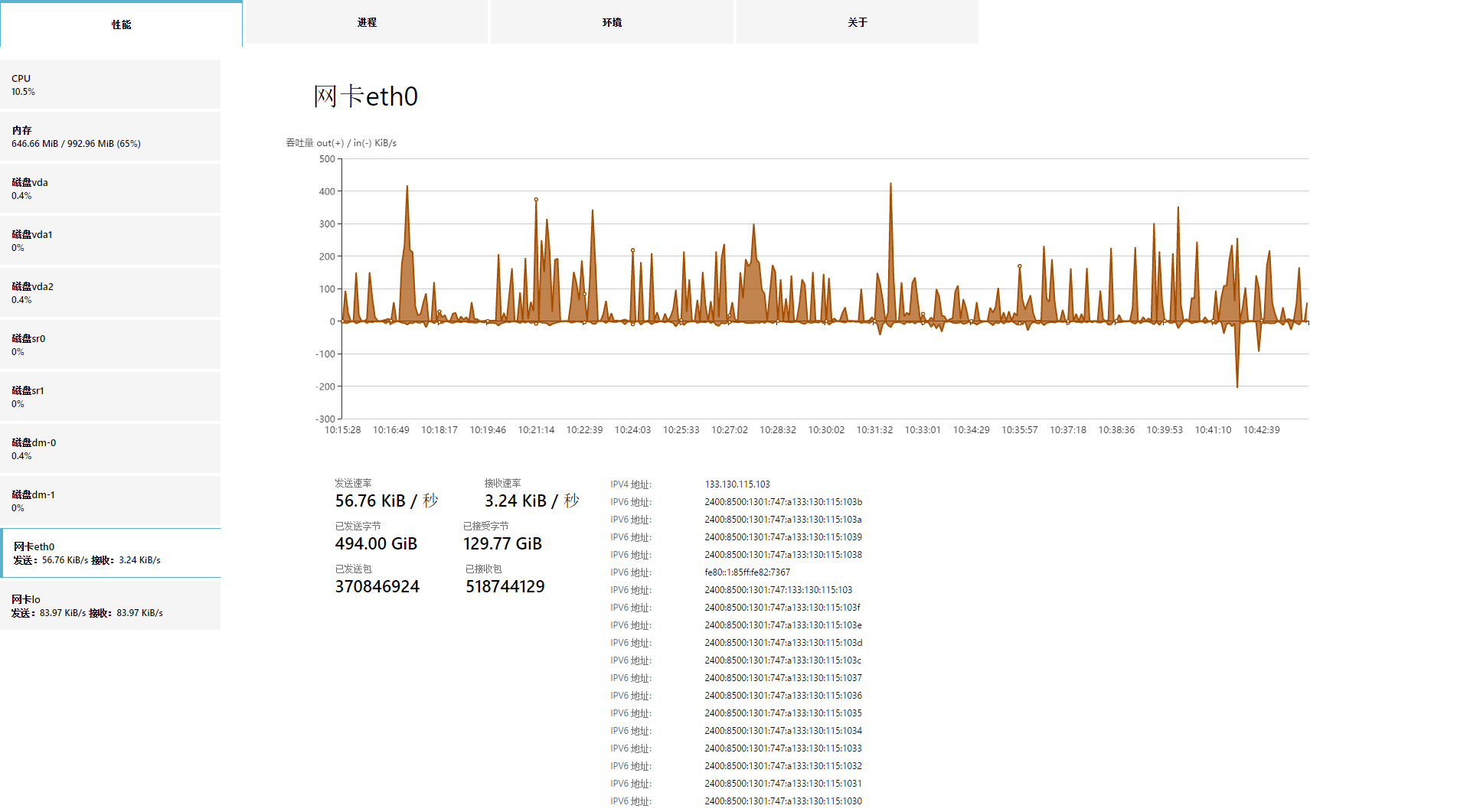View 磁盘dm-1 performance

click(110, 501)
